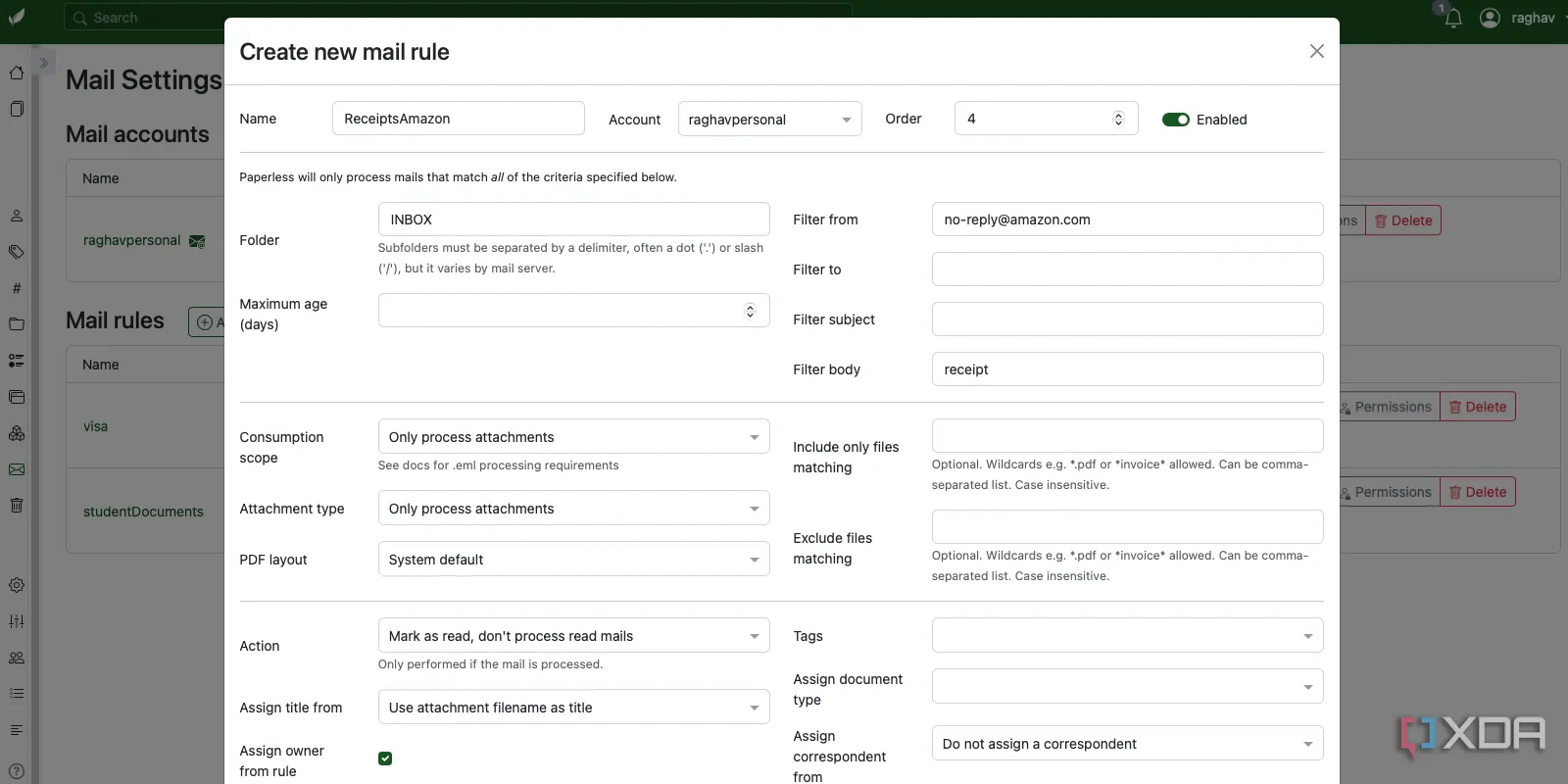This screenshot has width=1568, height=784.
Task: Click Permissions button in visa rule row
Action: [1389, 407]
